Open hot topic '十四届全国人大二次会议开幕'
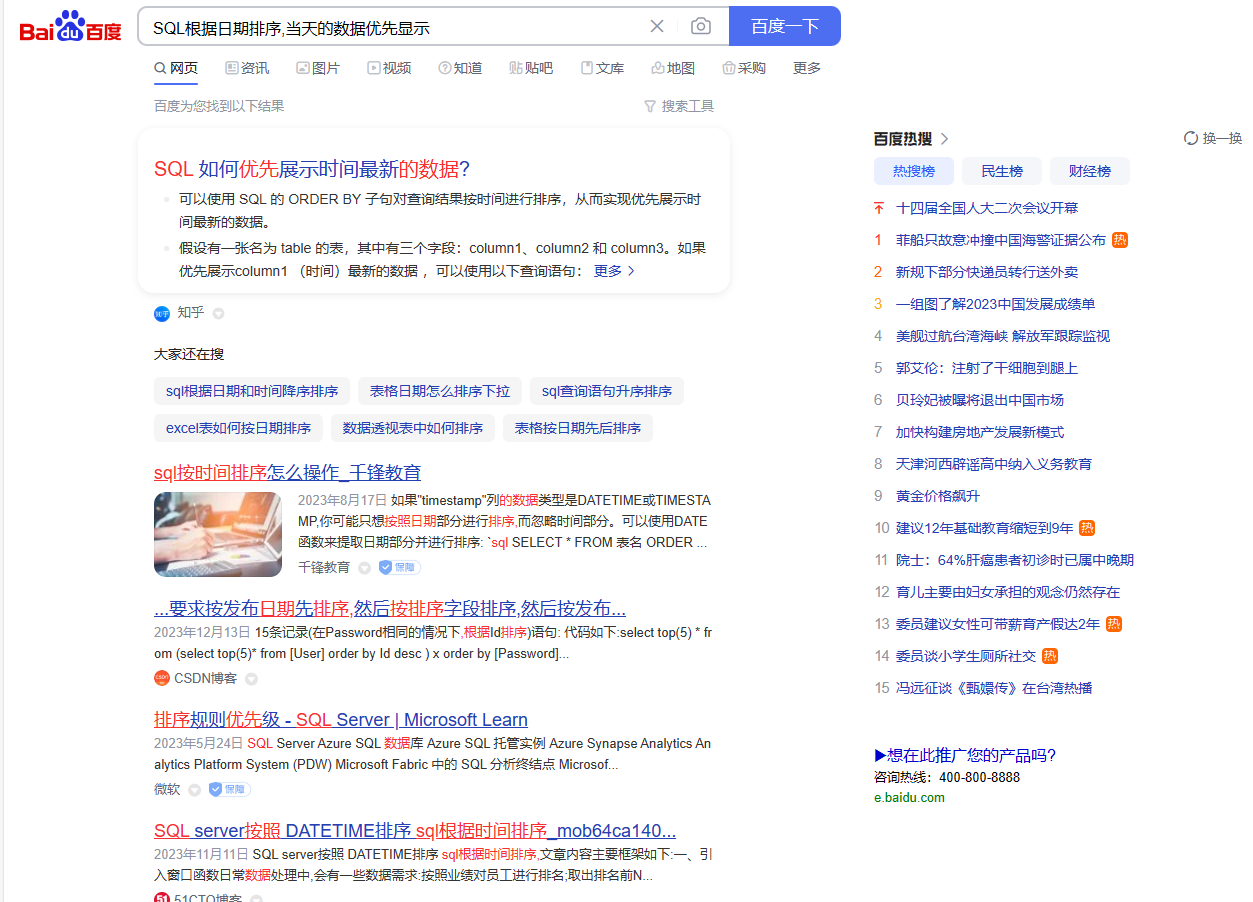1253x902 pixels. pyautogui.click(x=987, y=208)
